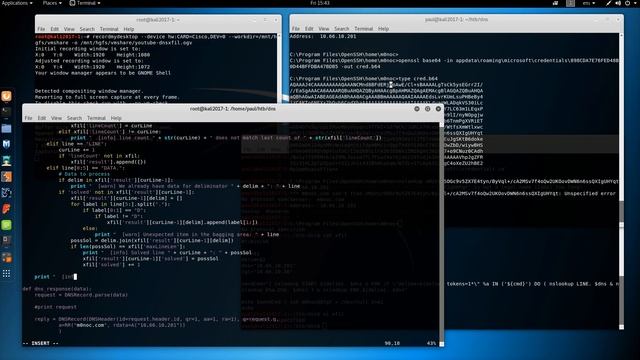Launch the red flame dock icon
The image size is (640, 360).
7,209
